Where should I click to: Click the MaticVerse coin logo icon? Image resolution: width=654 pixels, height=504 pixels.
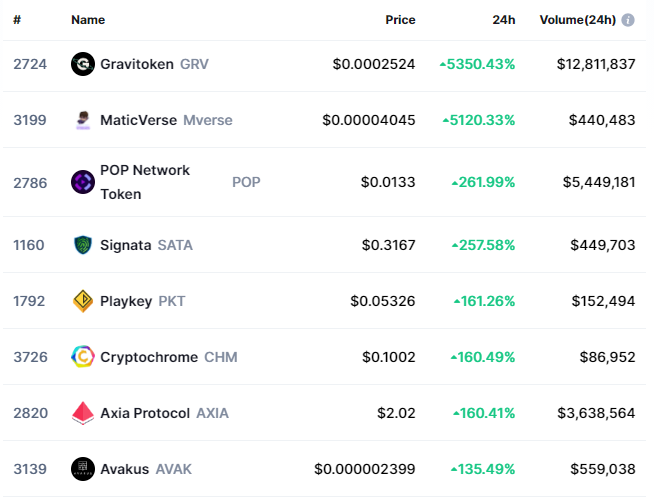coord(83,120)
